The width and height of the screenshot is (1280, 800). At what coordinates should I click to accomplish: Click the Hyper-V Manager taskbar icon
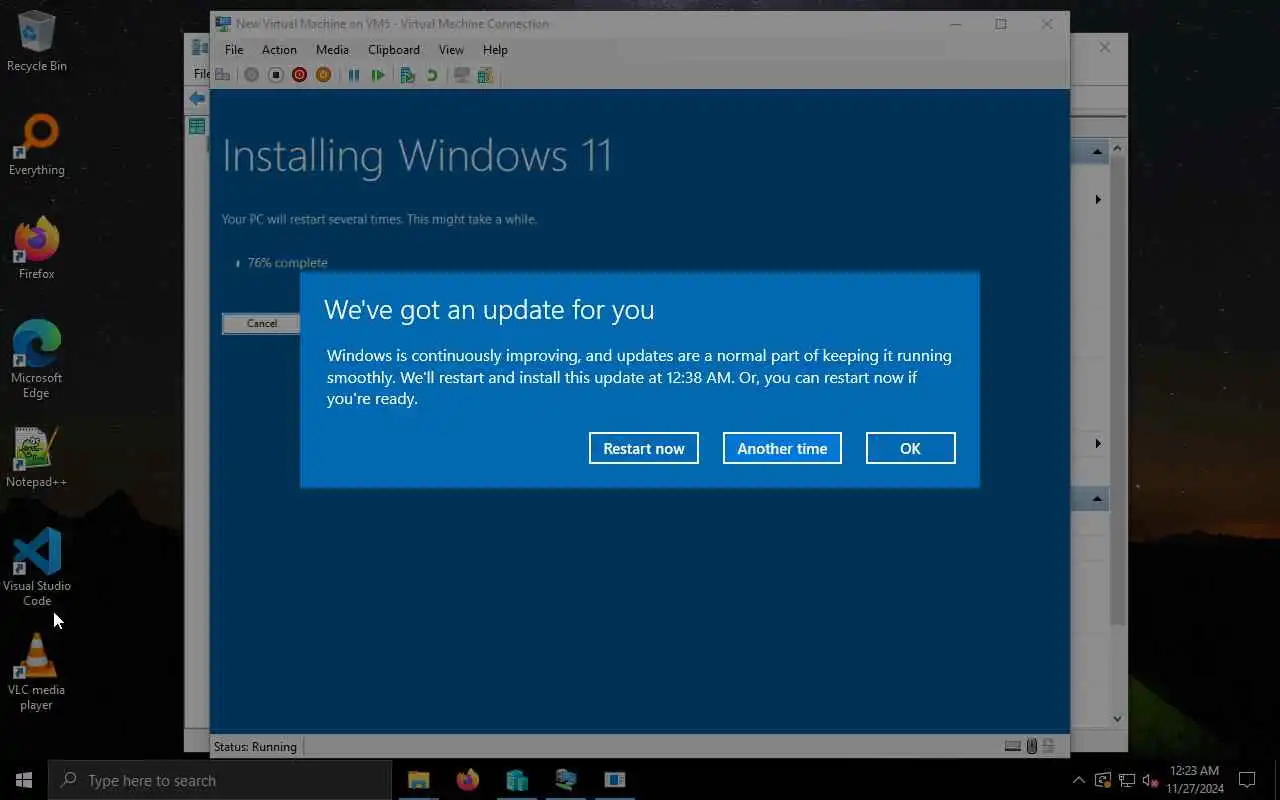click(x=516, y=780)
